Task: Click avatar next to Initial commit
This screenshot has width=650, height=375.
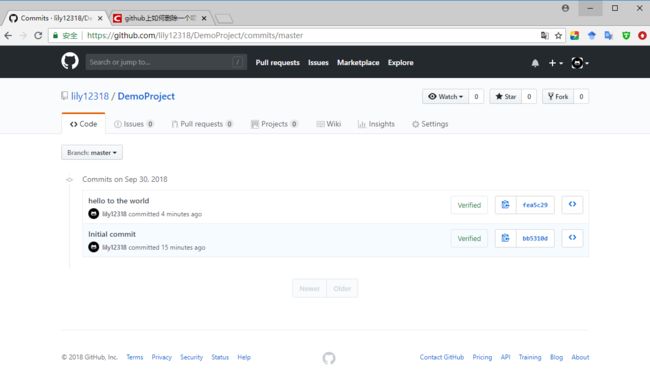Action: click(94, 247)
